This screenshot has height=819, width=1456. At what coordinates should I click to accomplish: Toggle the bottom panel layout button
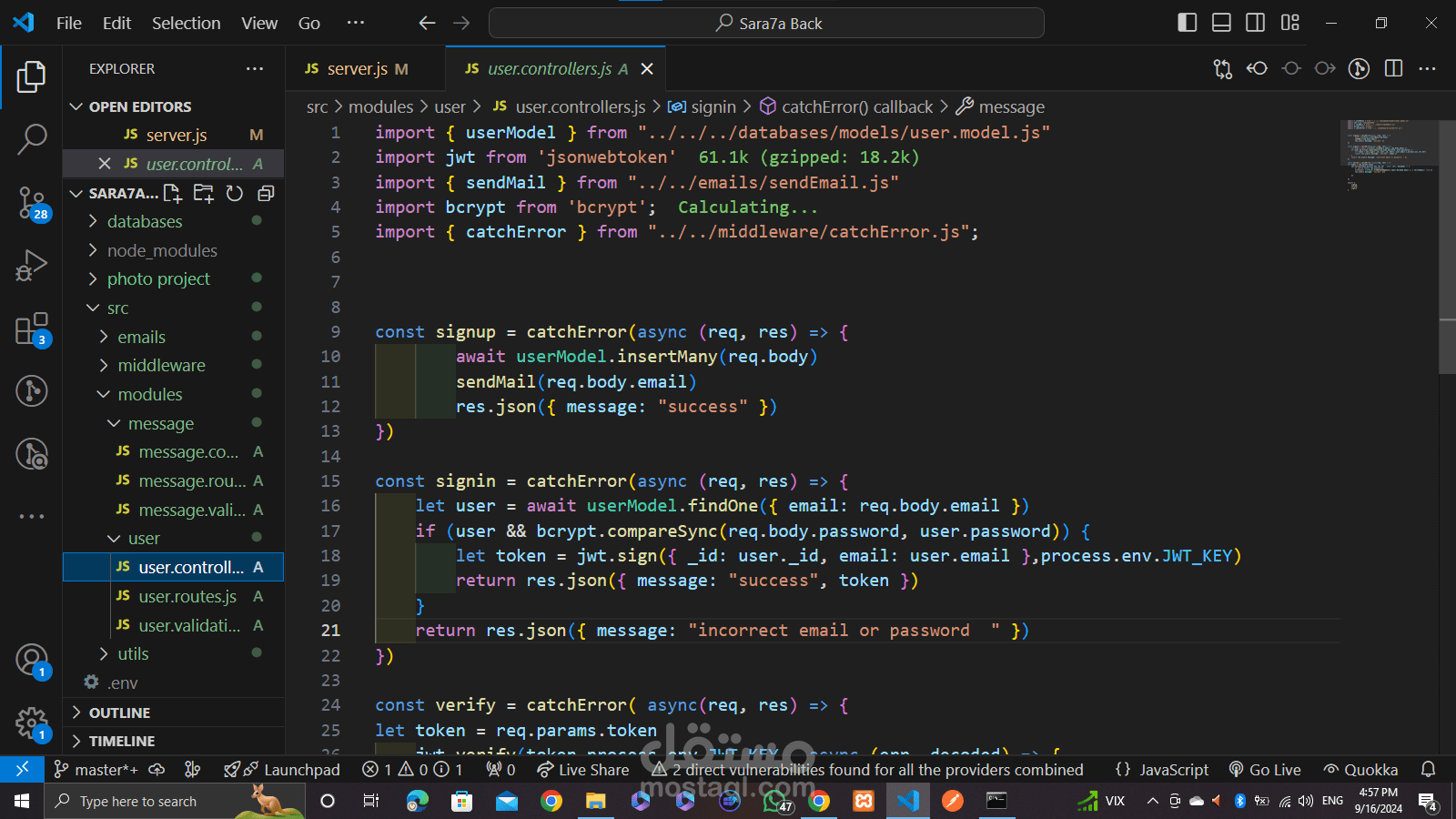coord(1221,23)
